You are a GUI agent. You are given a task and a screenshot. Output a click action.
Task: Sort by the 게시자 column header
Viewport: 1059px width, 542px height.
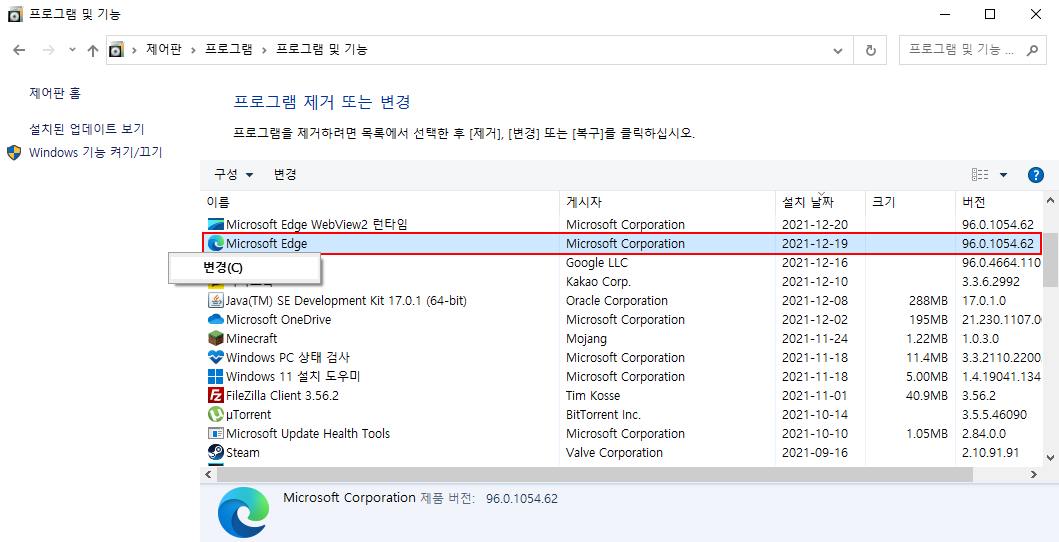coord(667,202)
